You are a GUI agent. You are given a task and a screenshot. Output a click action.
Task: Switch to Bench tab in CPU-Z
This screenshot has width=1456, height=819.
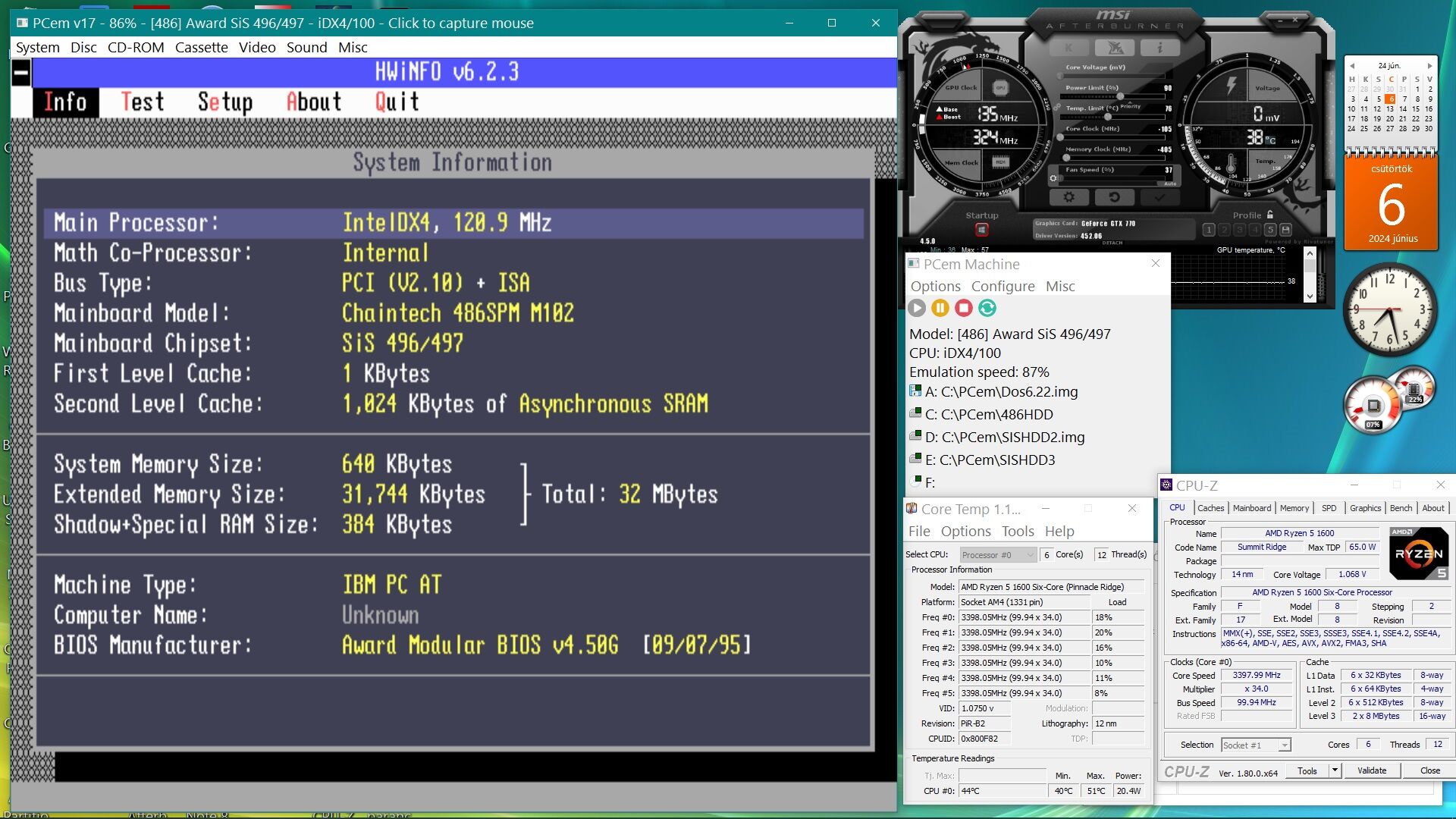[1401, 508]
